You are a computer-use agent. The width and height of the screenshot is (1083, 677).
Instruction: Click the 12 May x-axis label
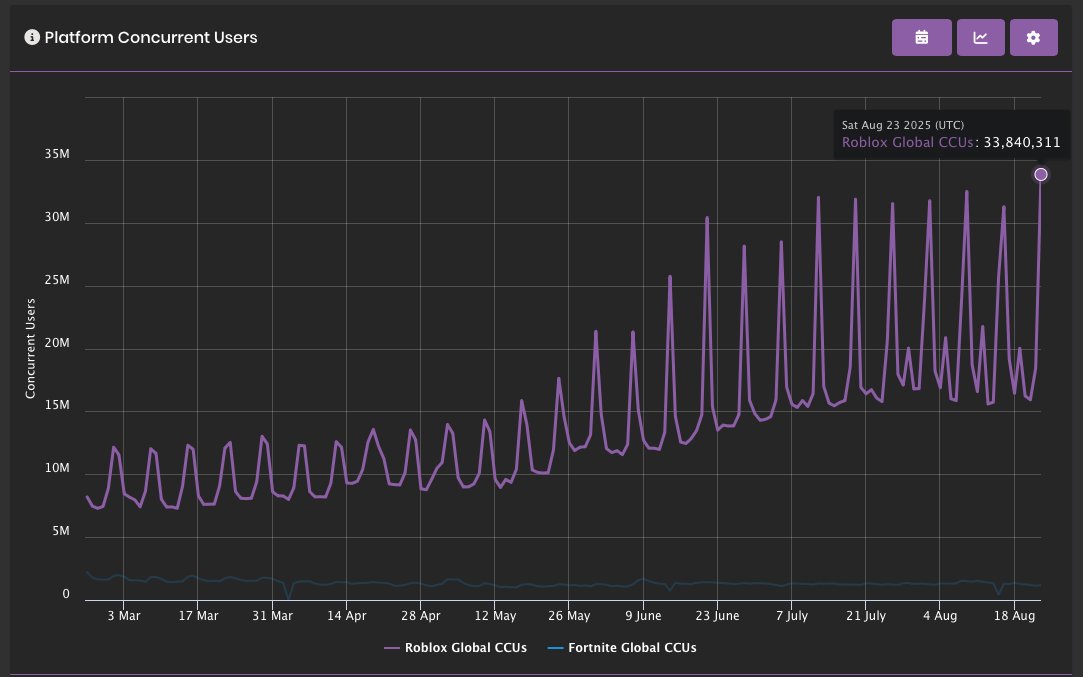pos(495,616)
